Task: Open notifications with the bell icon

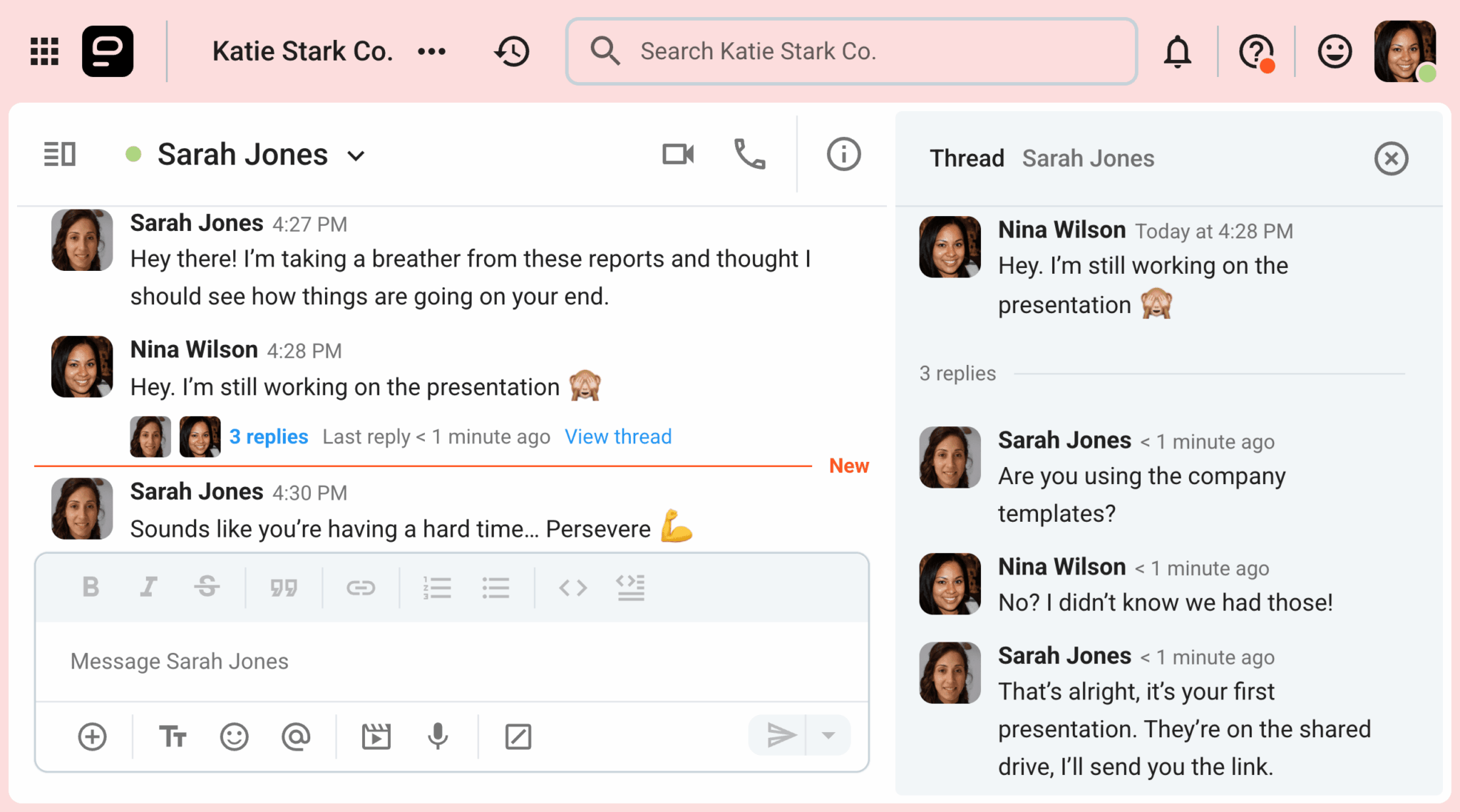Action: 1177,51
